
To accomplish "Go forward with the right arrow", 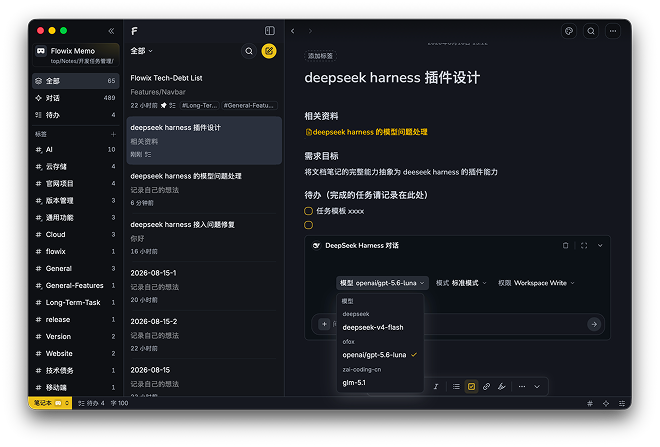I will [x=310, y=31].
